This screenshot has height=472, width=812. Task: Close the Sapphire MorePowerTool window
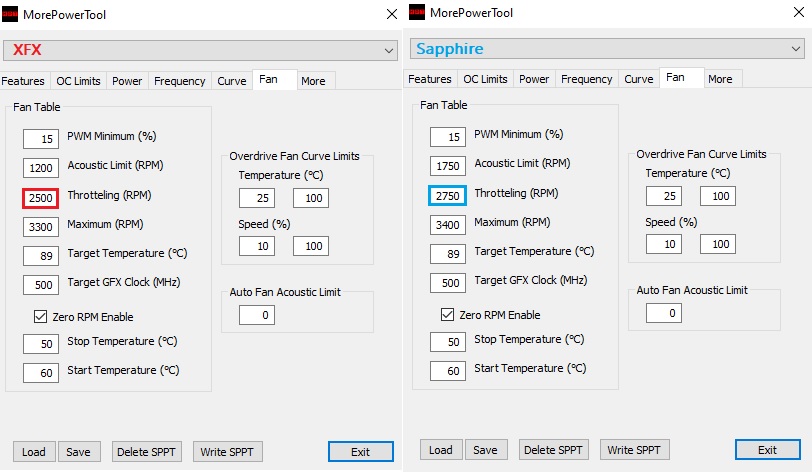click(x=799, y=12)
